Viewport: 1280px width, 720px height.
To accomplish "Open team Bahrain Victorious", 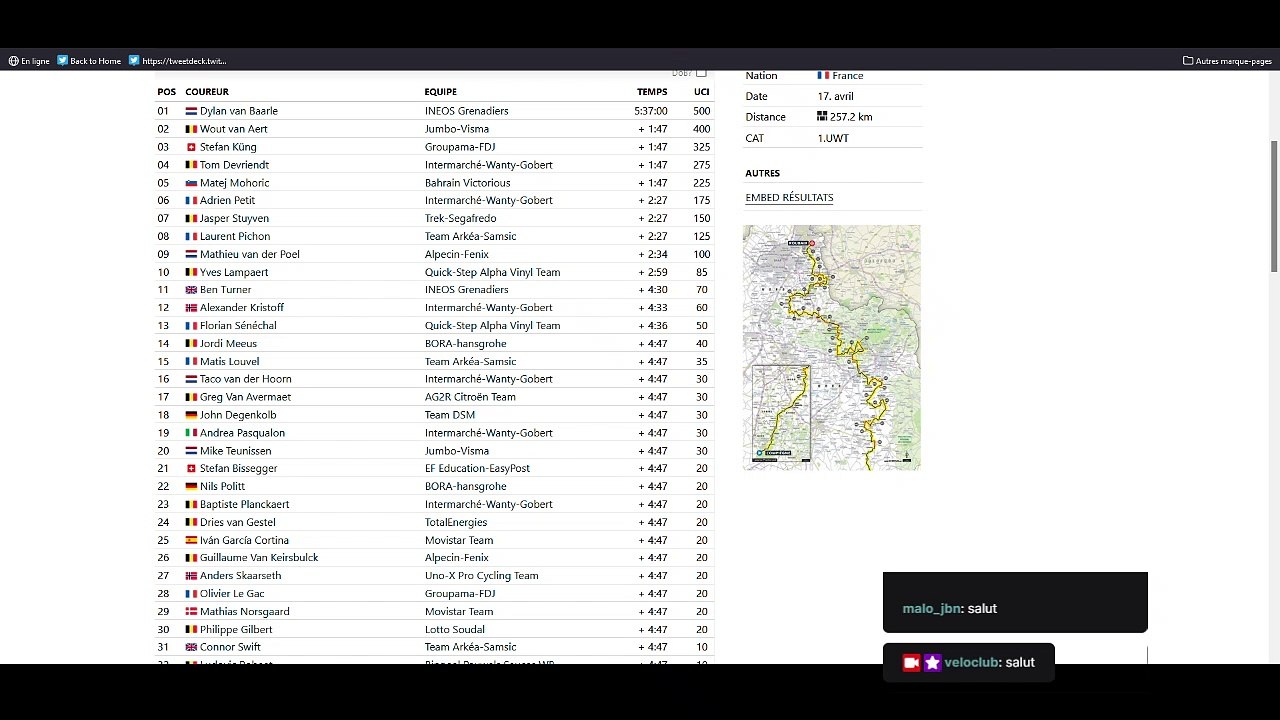I will coord(468,183).
